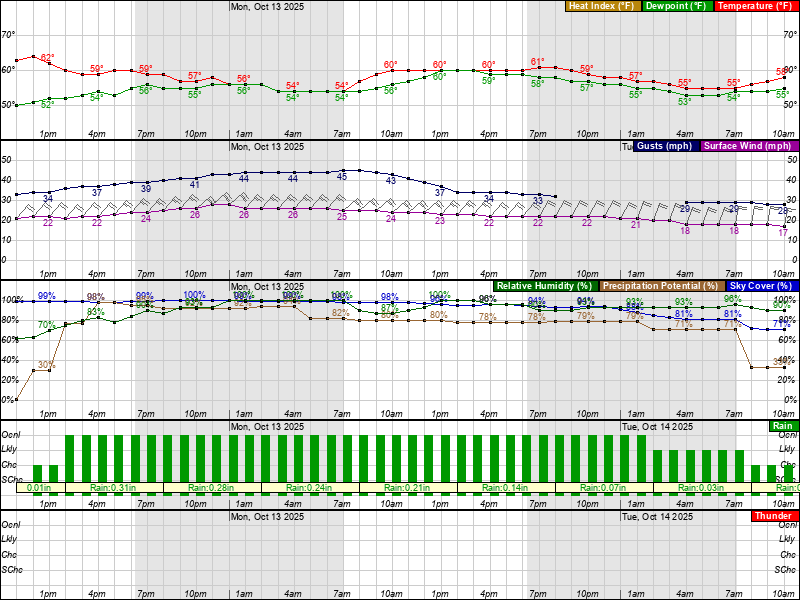The height and width of the screenshot is (600, 800).
Task: Click the Heat Index (°F) legend label
Action: click(x=602, y=6)
